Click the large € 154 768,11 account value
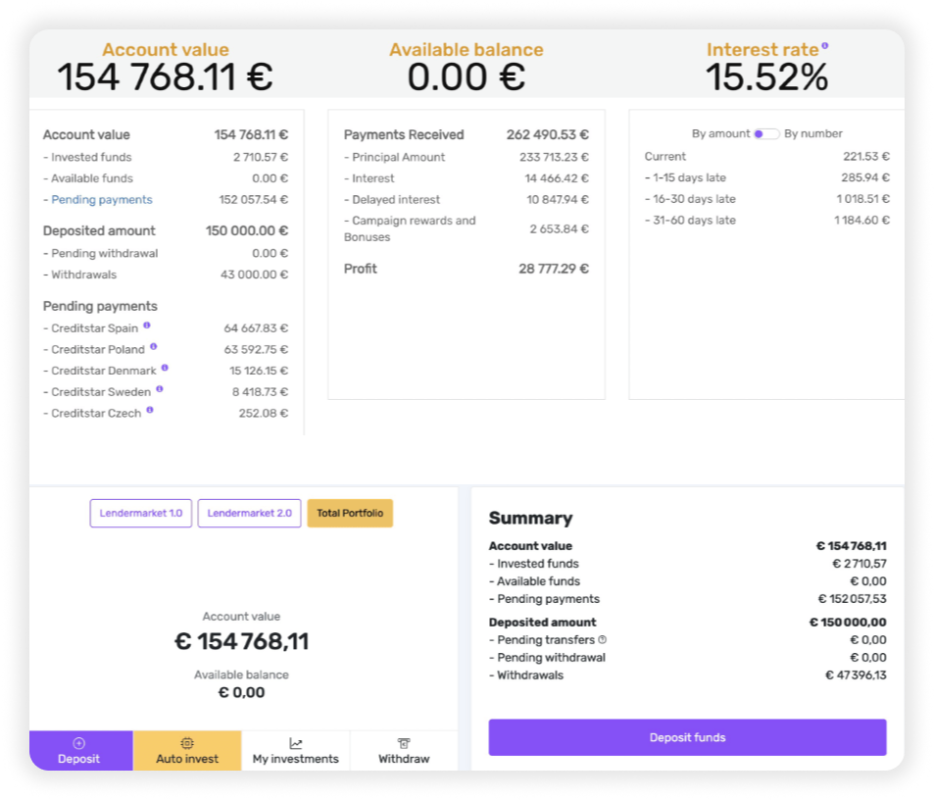The width and height of the screenshot is (934, 800). tap(241, 642)
